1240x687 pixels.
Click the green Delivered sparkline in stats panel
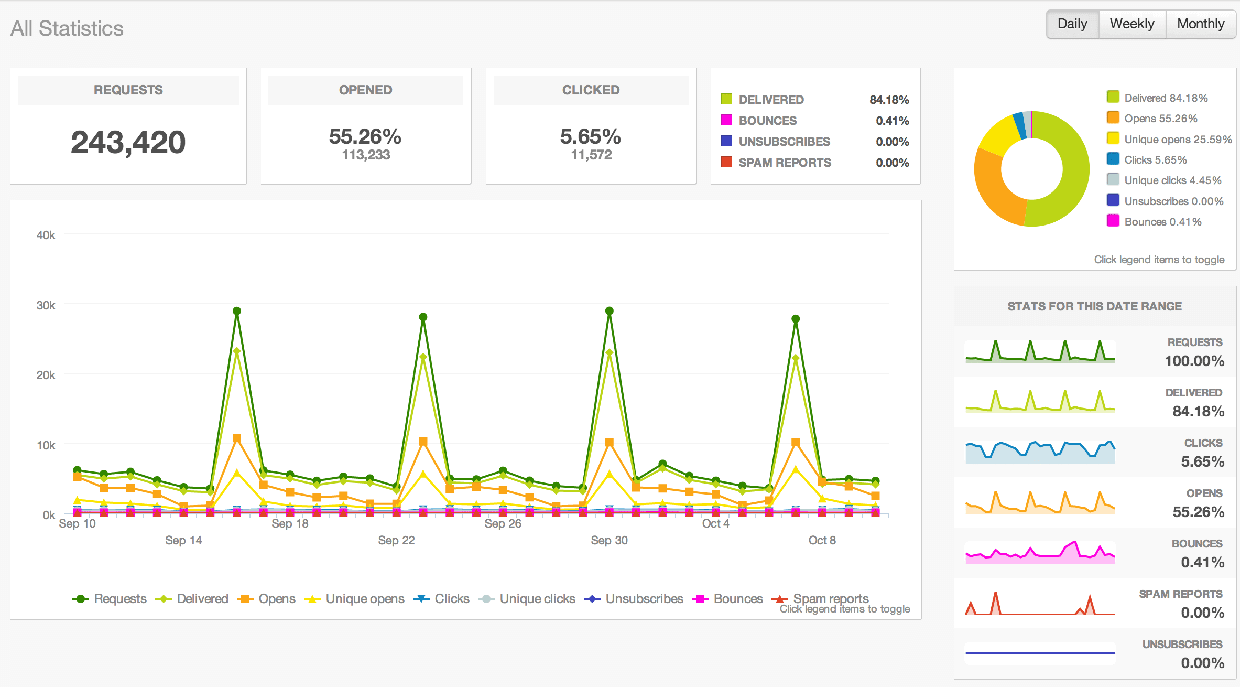click(x=1040, y=402)
